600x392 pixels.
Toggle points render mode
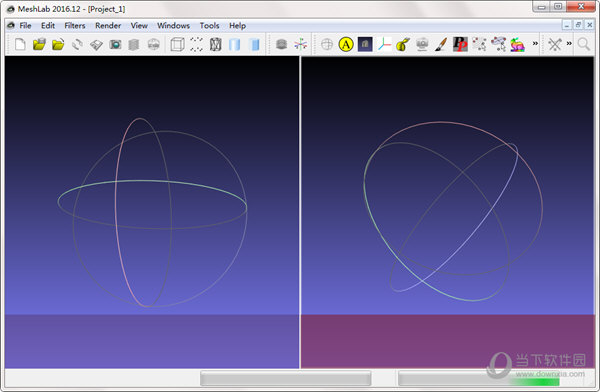[x=196, y=44]
